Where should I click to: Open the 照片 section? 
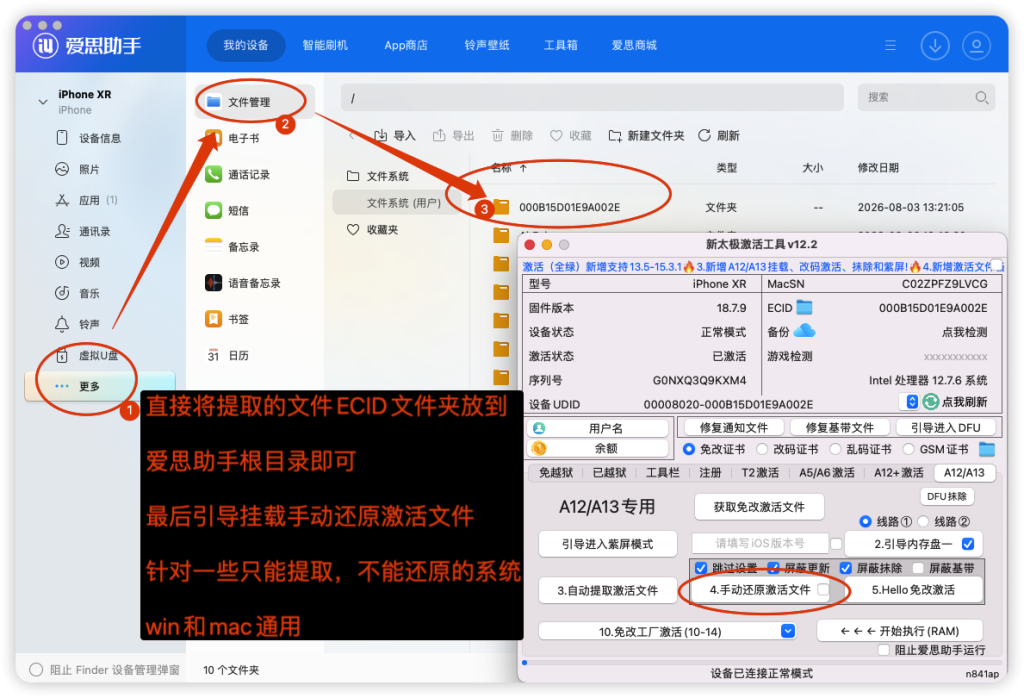(89, 169)
